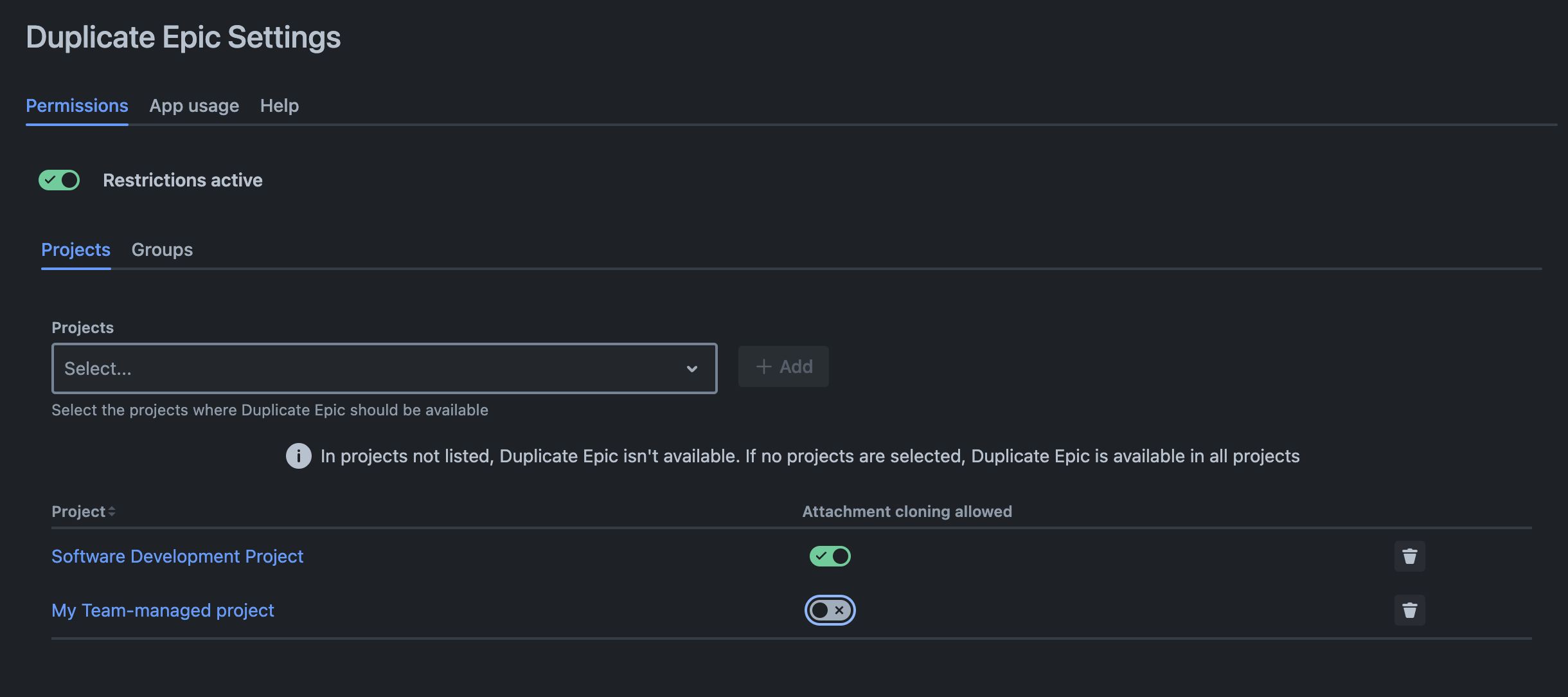
Task: Remove My Team-managed project via trash icon
Action: 1409,610
